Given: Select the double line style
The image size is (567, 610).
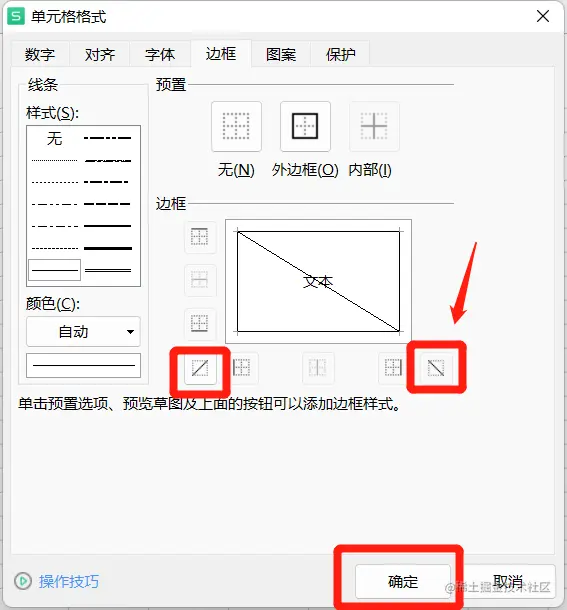Looking at the screenshot, I should [108, 270].
